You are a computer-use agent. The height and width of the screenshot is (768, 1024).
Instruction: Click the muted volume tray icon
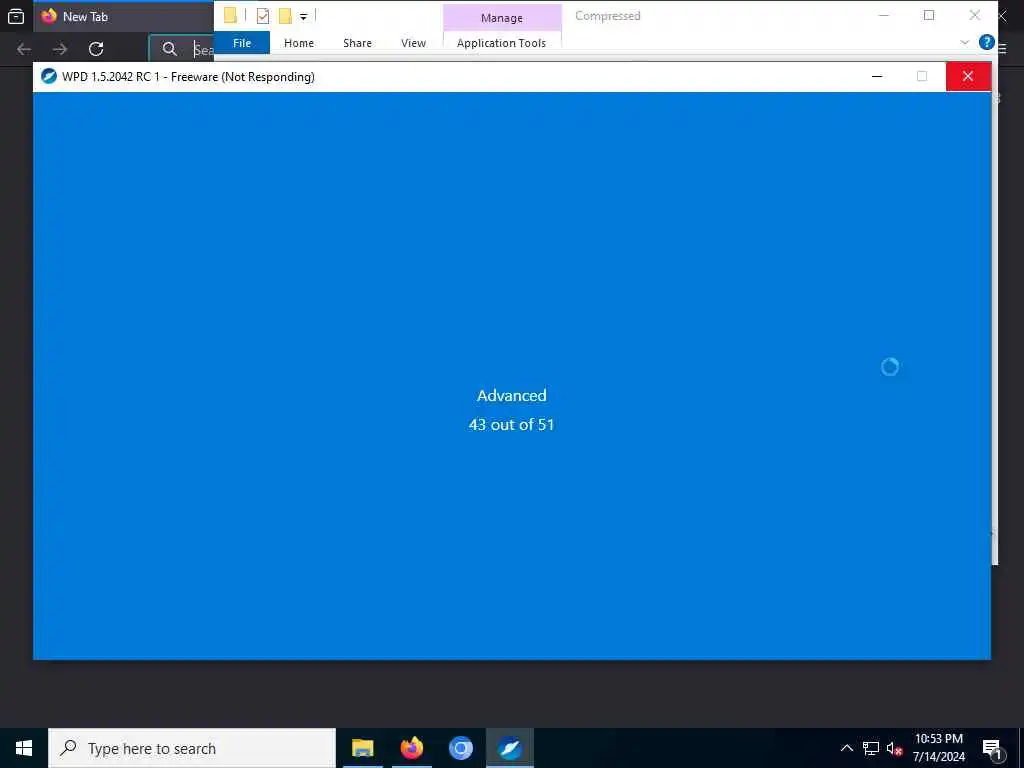[x=894, y=749]
